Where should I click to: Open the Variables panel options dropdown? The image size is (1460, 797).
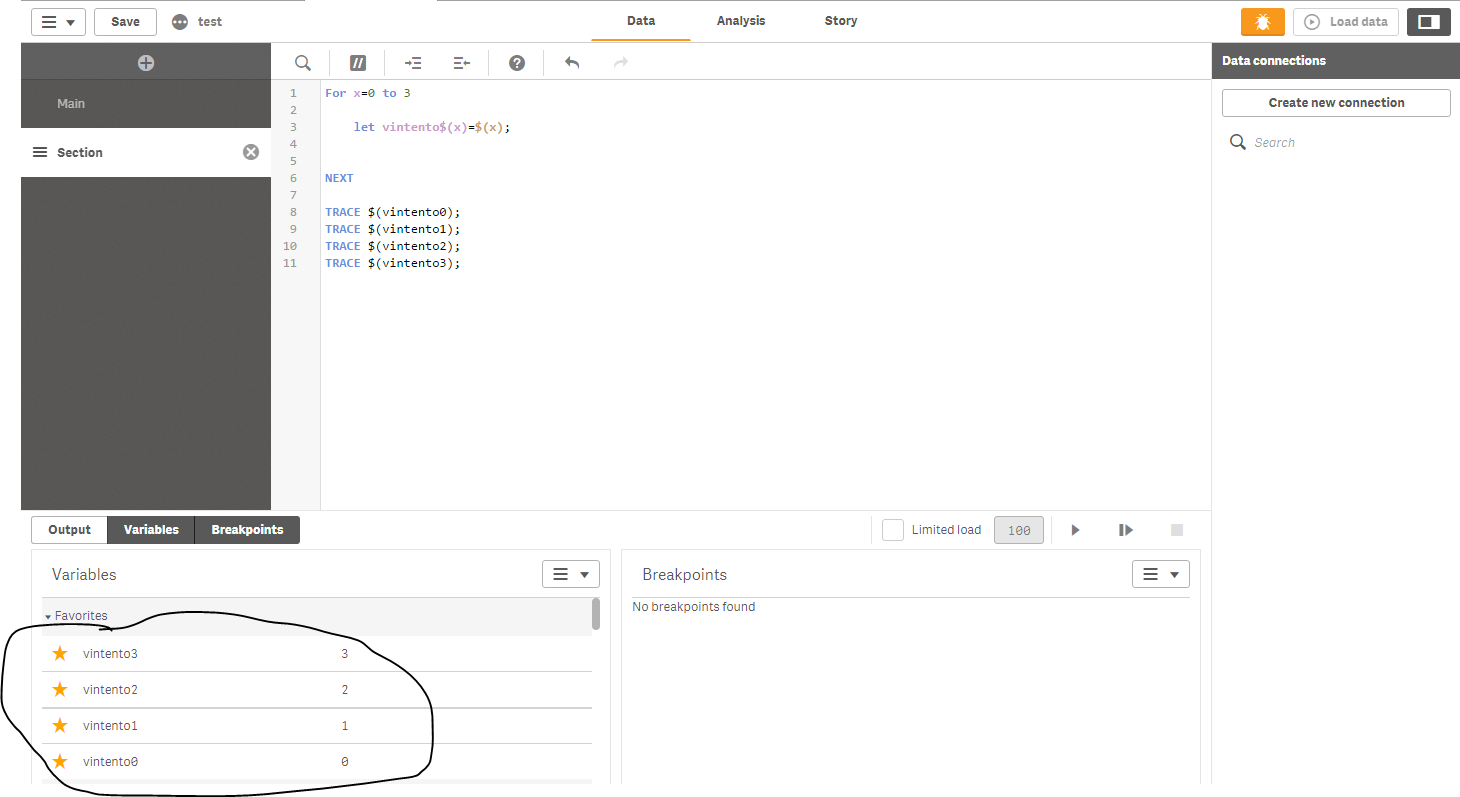pos(570,574)
